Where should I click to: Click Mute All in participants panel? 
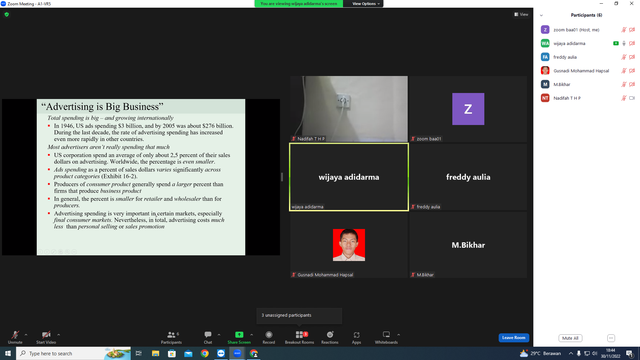(x=570, y=338)
